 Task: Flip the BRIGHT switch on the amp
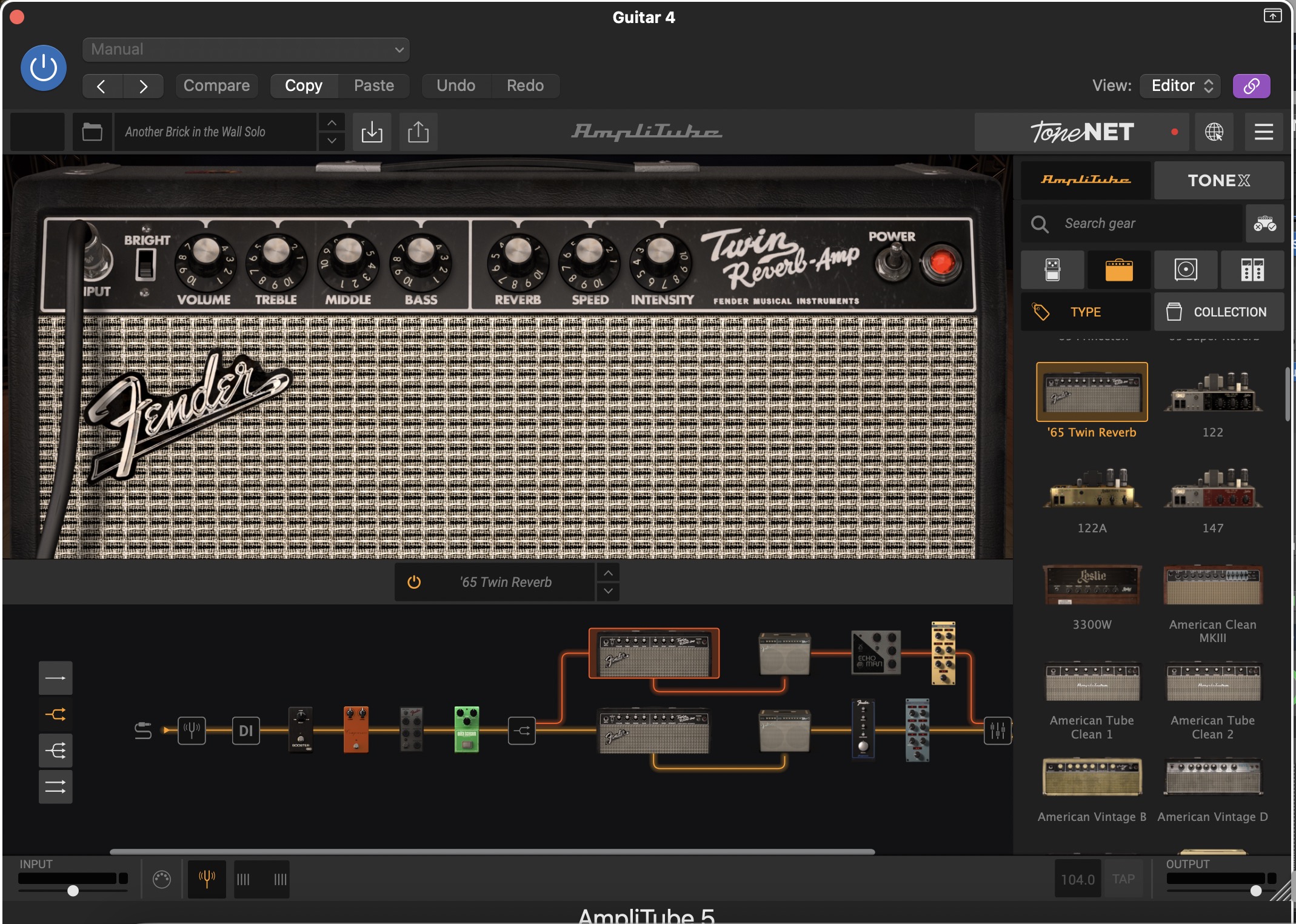[x=145, y=265]
